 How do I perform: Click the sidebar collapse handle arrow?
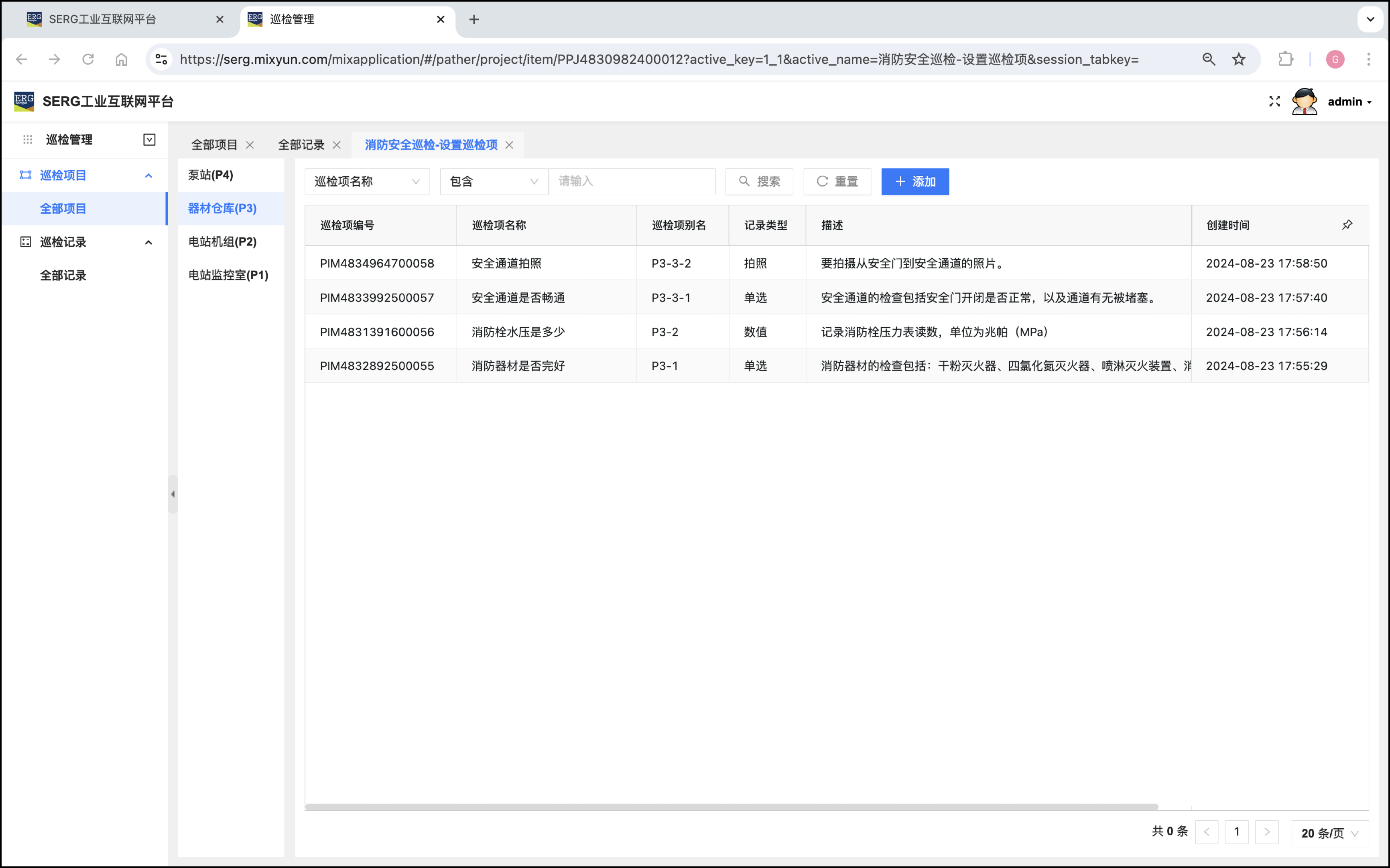tap(173, 494)
